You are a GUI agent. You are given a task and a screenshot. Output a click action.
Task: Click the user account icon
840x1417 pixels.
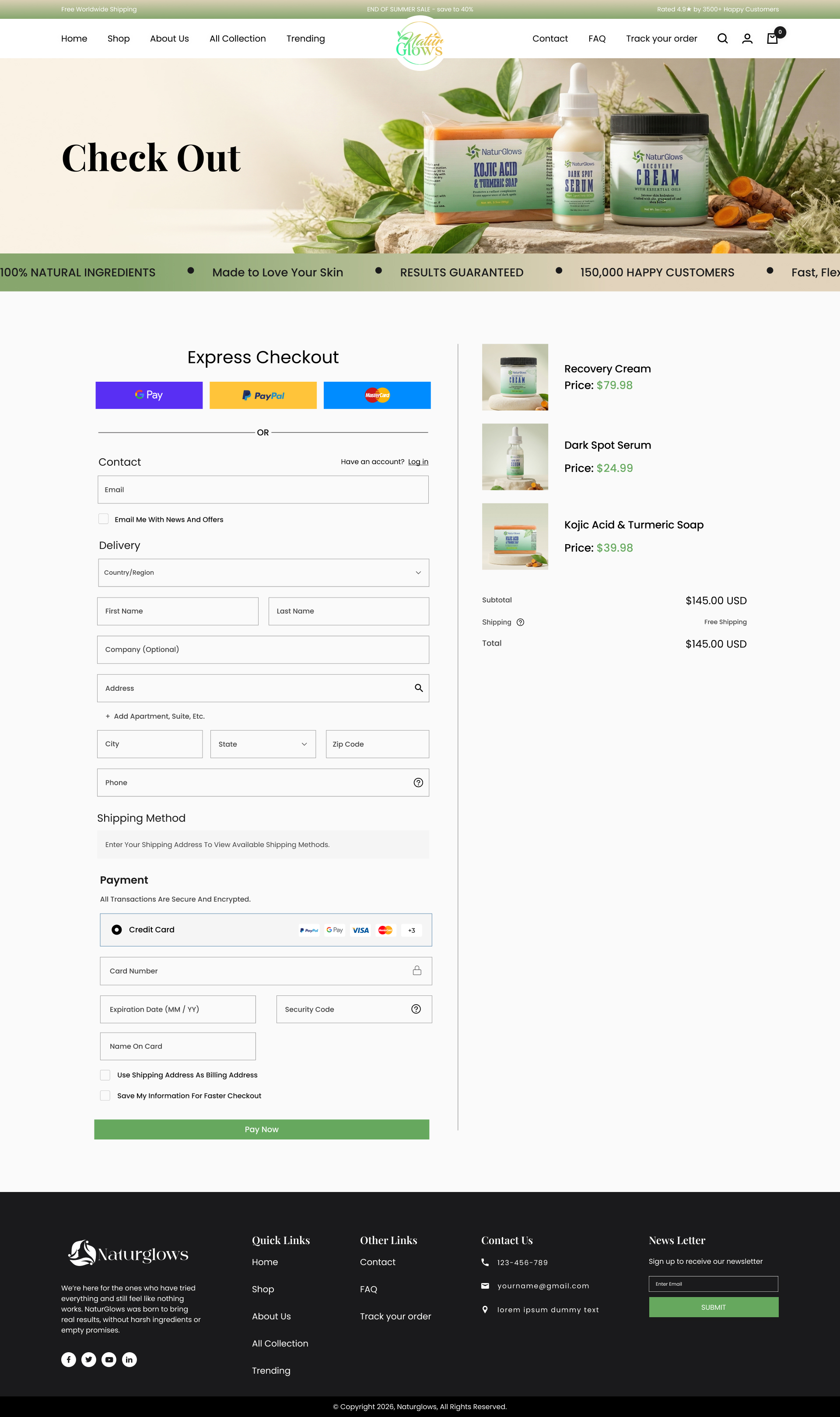click(x=747, y=39)
